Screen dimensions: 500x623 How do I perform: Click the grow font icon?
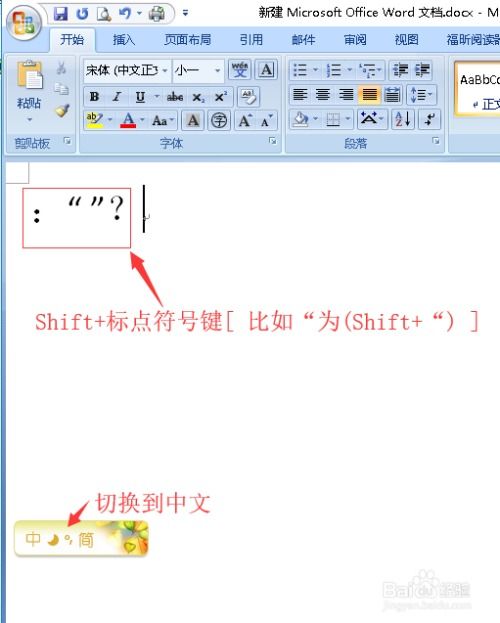245,120
